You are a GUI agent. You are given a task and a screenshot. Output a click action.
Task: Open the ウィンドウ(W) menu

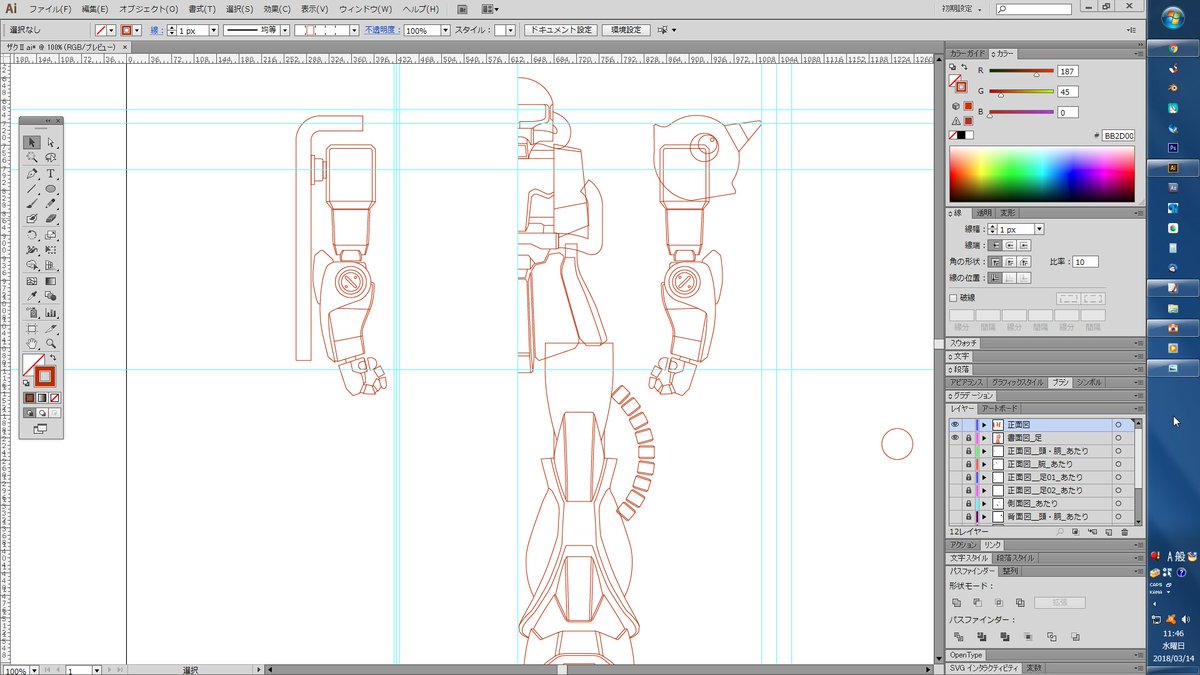[365, 9]
